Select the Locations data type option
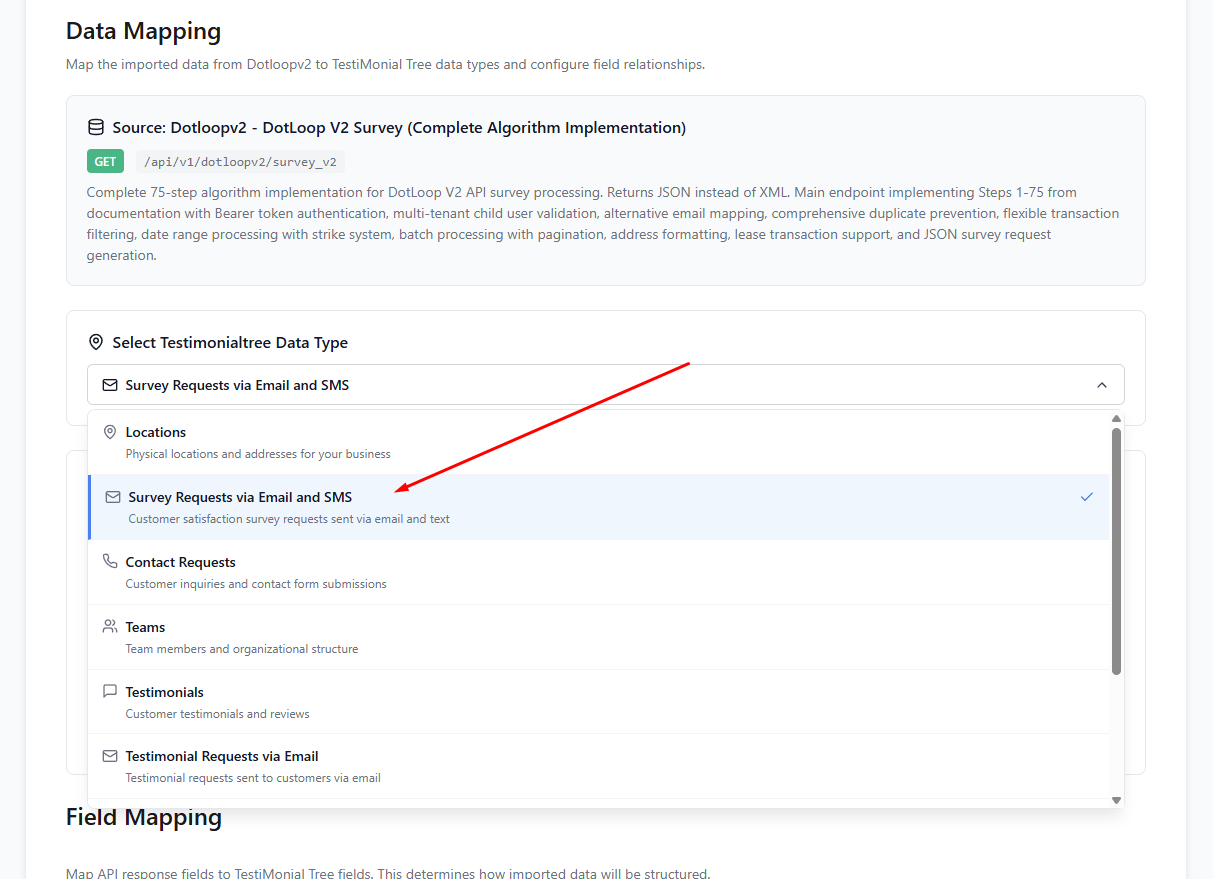1213x879 pixels. [x=598, y=442]
